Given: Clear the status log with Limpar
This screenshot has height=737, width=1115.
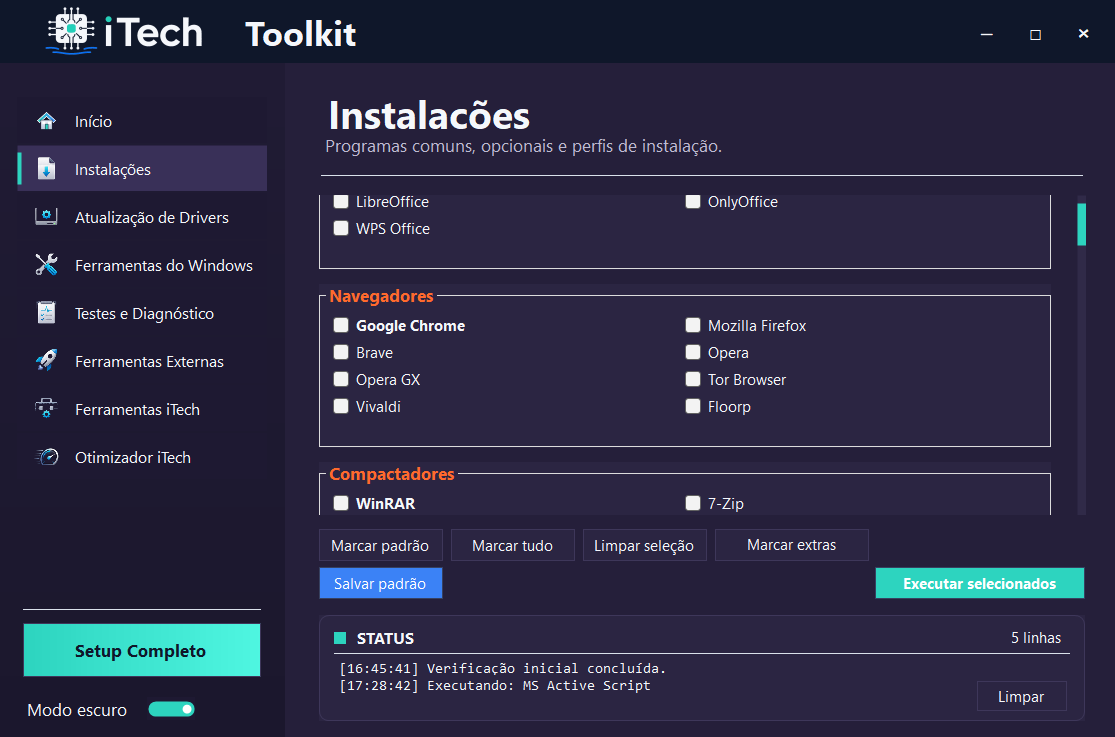Looking at the screenshot, I should pos(1021,696).
